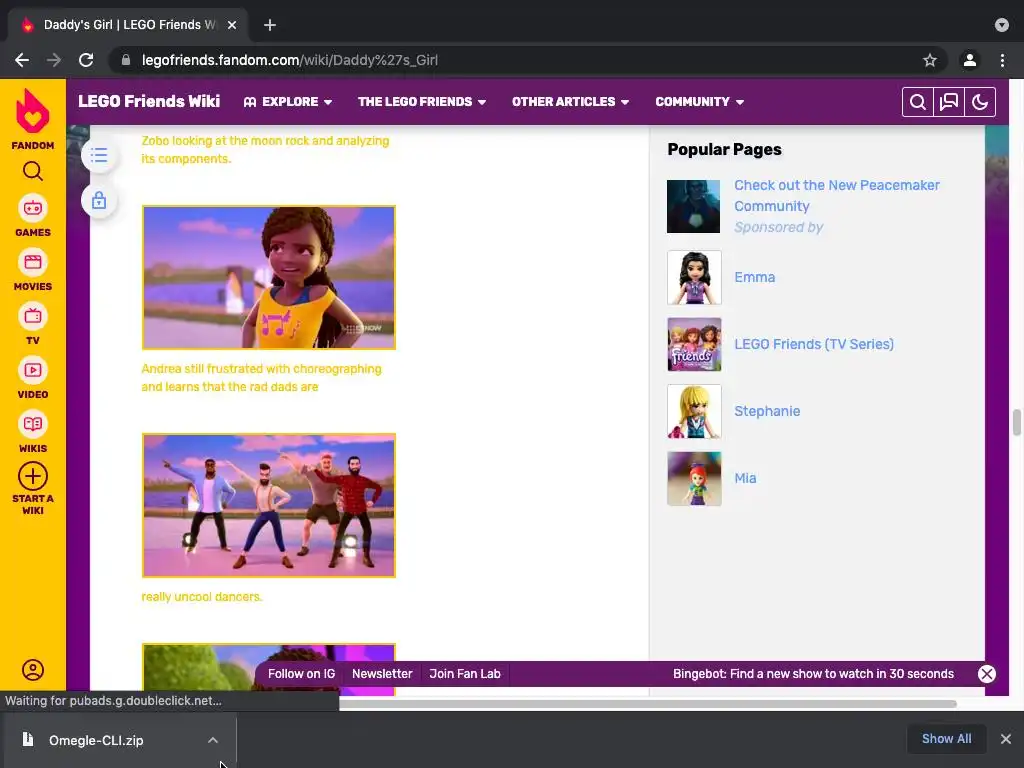This screenshot has width=1024, height=768.
Task: Click Join Fan Lab
Action: [465, 674]
